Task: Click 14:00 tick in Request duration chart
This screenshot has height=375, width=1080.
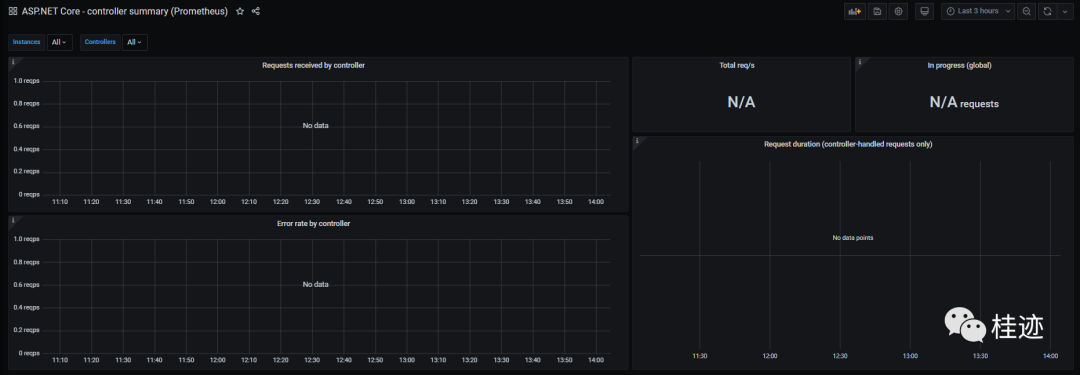Action: [x=1050, y=356]
